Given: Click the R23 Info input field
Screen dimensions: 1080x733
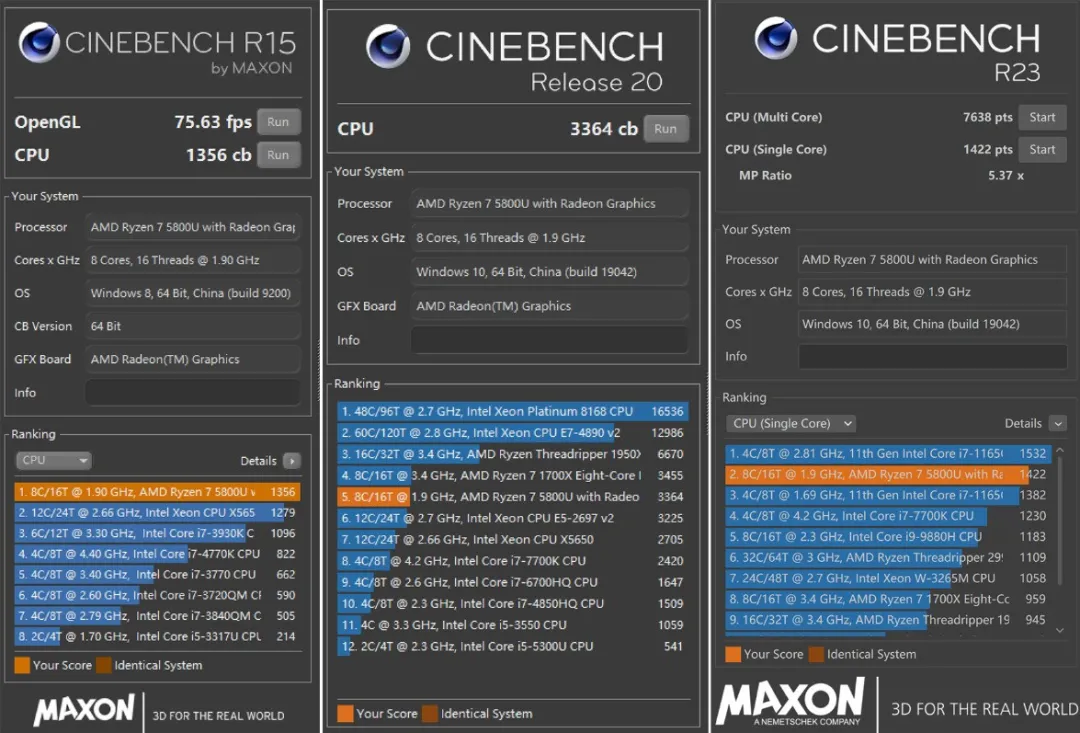Looking at the screenshot, I should (932, 356).
